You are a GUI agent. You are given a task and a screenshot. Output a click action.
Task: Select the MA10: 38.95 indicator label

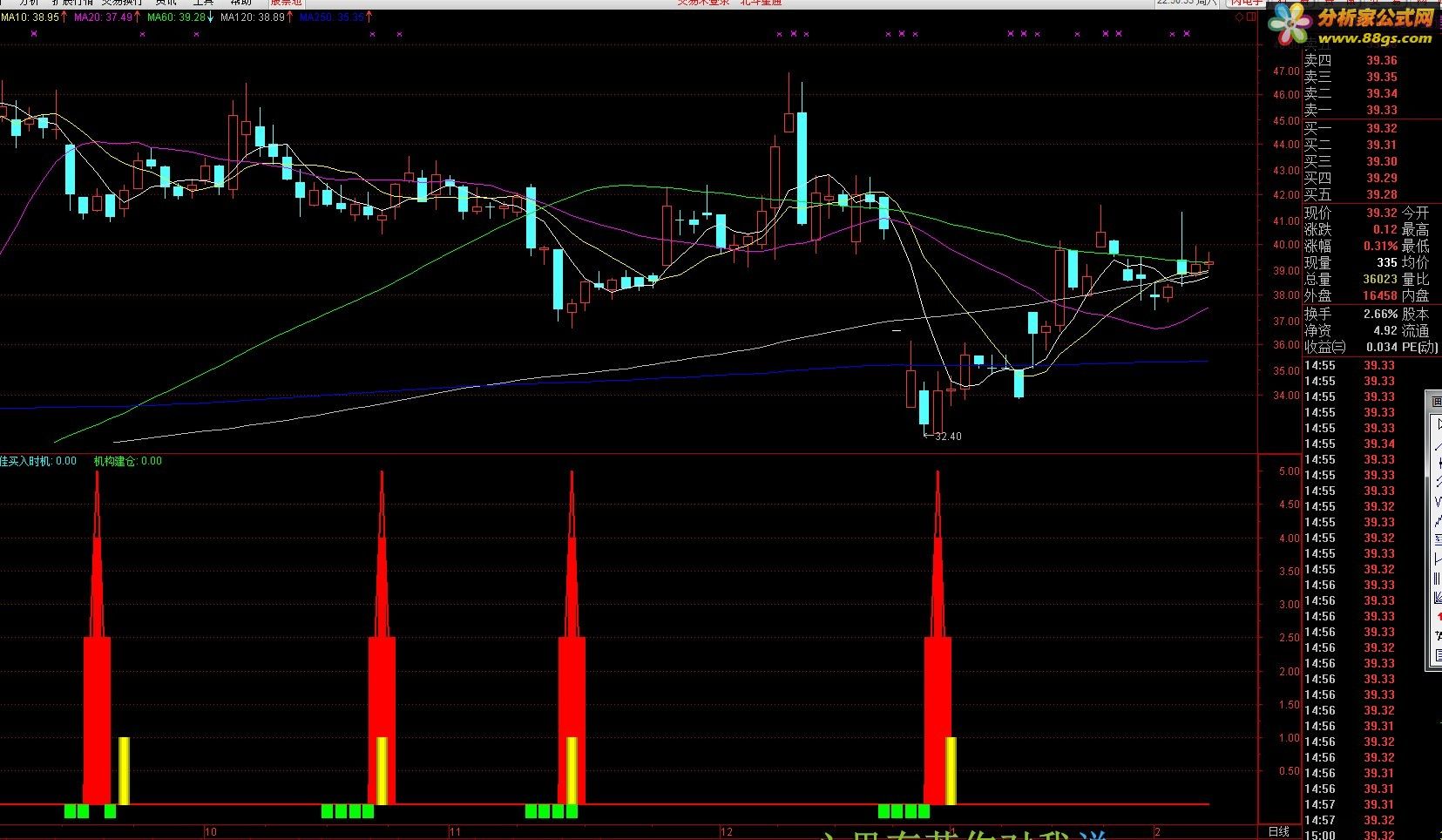click(x=30, y=17)
